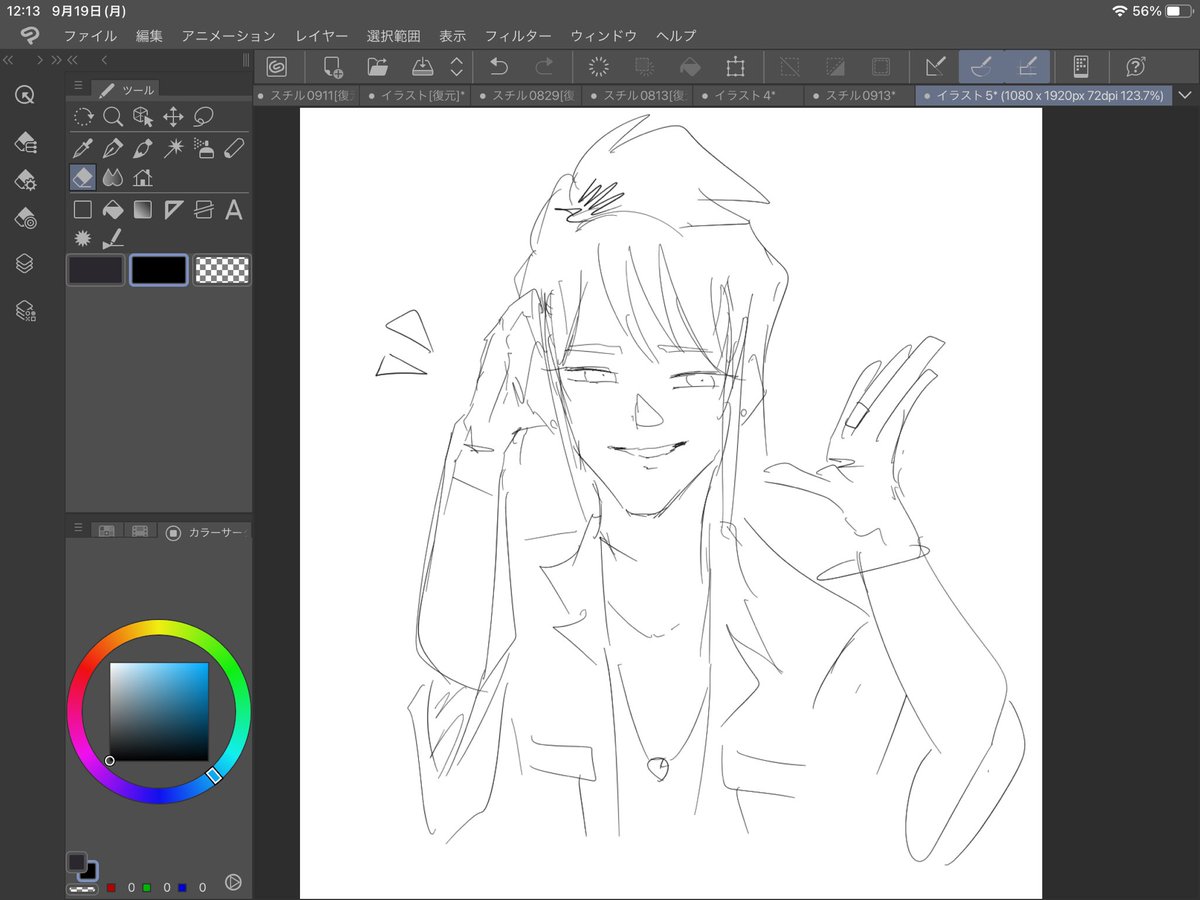Select the Ruler triangle tool
This screenshot has width=1200, height=900.
pyautogui.click(x=173, y=210)
